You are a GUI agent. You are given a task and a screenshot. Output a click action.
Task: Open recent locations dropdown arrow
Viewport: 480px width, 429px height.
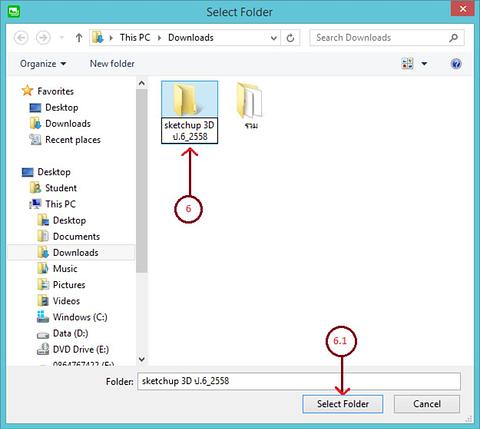[62, 38]
